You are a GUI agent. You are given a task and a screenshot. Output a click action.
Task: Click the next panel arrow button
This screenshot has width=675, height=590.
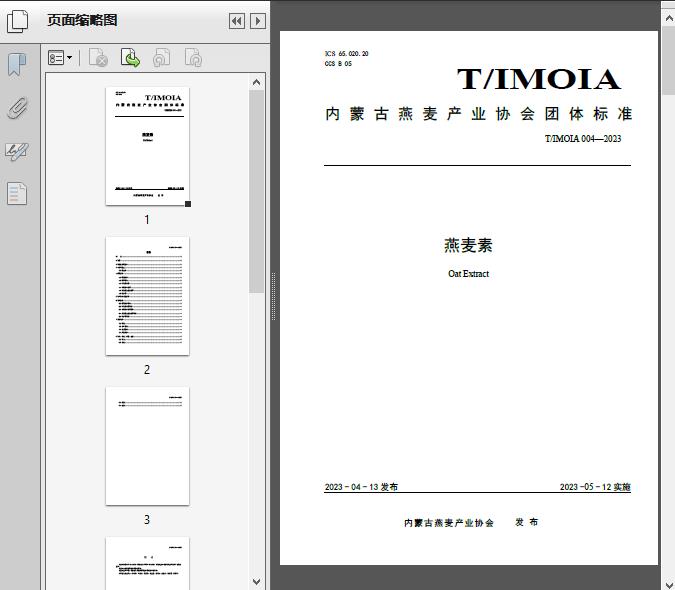pos(258,21)
